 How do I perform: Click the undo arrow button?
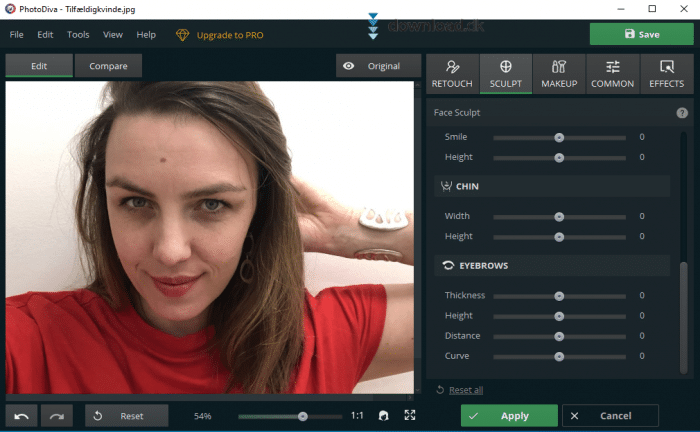click(x=22, y=416)
